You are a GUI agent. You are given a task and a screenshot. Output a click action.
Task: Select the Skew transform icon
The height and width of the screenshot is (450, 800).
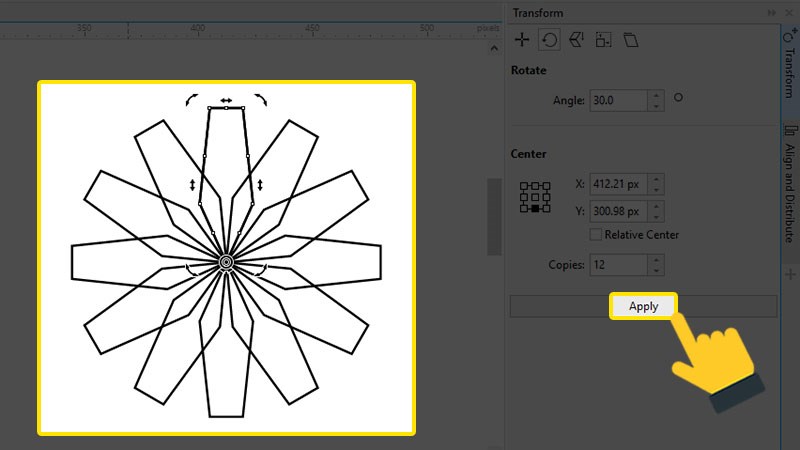pos(630,40)
